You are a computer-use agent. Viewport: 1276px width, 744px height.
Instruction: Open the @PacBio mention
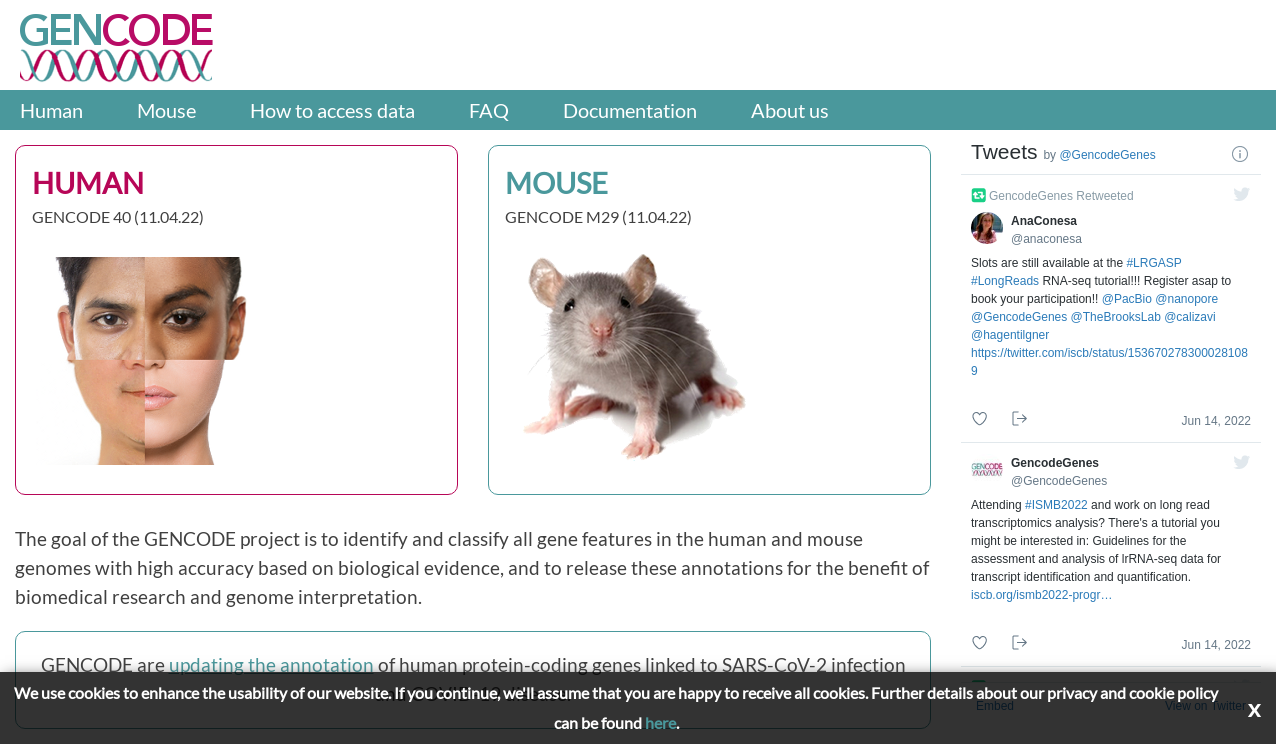pyautogui.click(x=1127, y=299)
